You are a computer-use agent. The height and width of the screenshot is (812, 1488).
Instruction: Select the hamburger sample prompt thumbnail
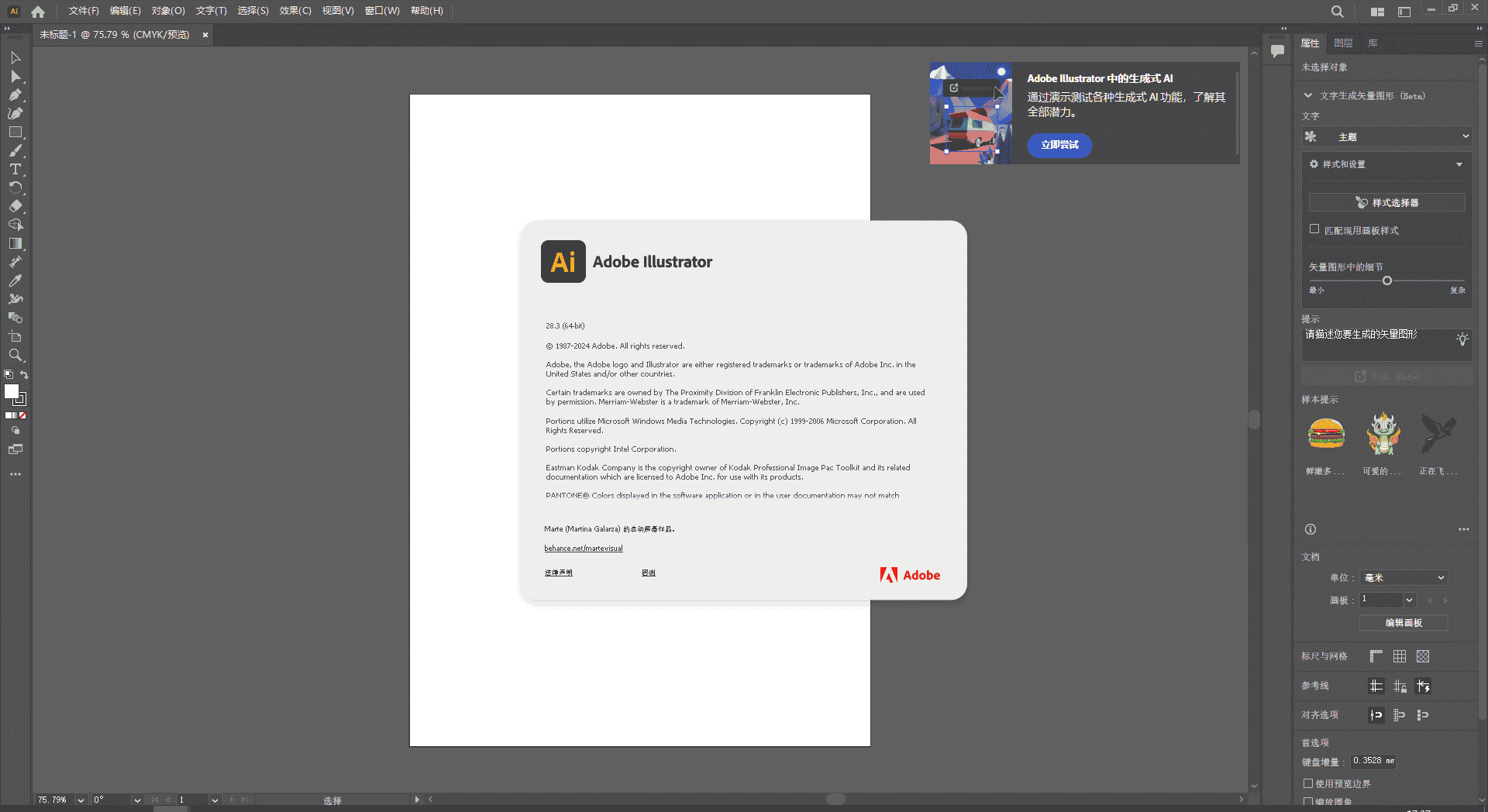[1327, 434]
